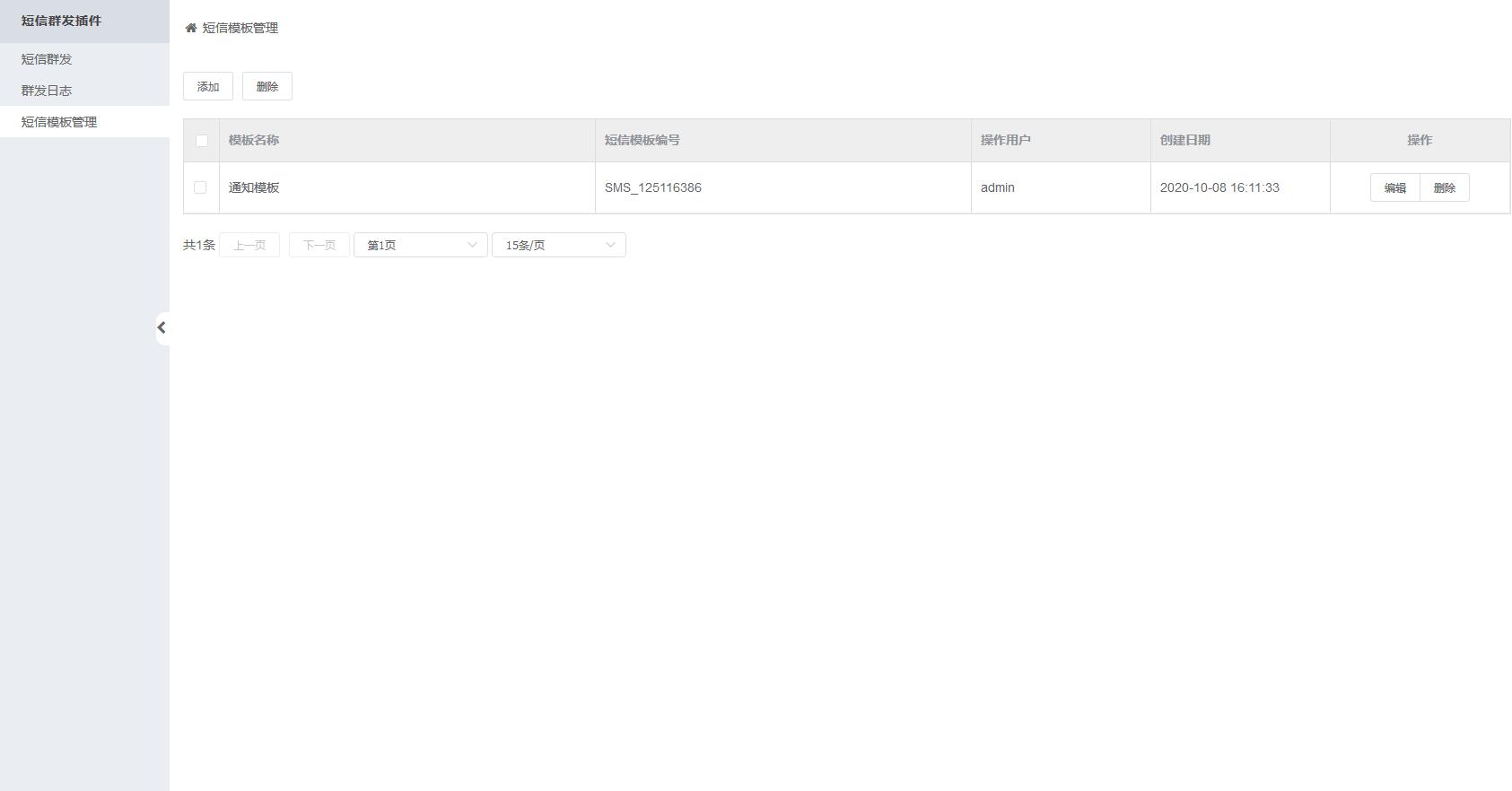Click the 短信群发插件 sidebar header
The height and width of the screenshot is (791, 1512).
pos(84,21)
